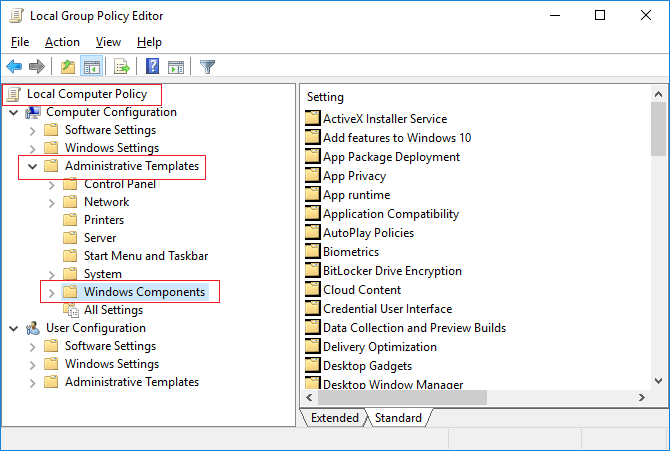Open the Action menu
670x451 pixels.
(62, 42)
